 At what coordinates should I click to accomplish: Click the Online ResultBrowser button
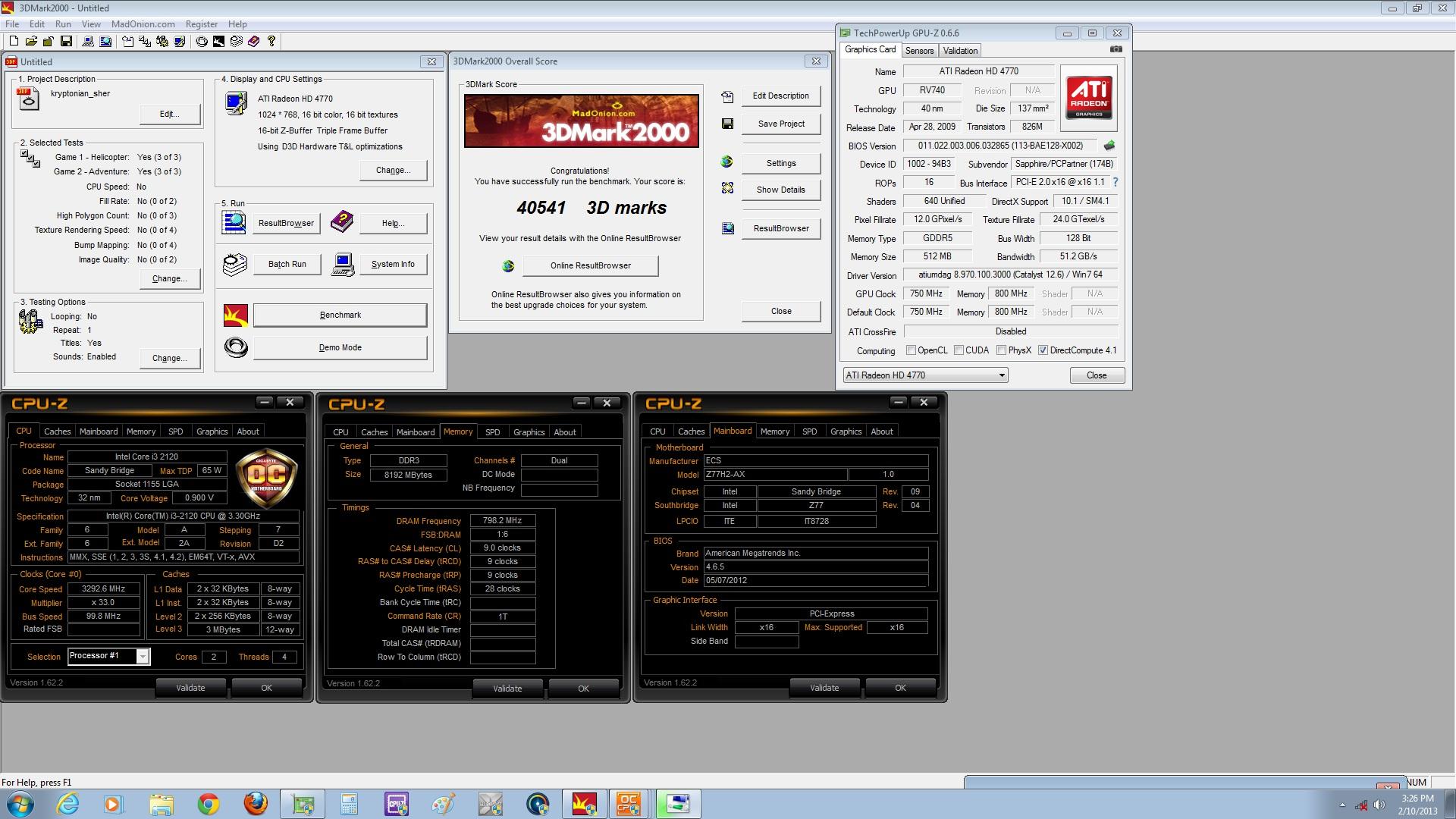pyautogui.click(x=590, y=265)
